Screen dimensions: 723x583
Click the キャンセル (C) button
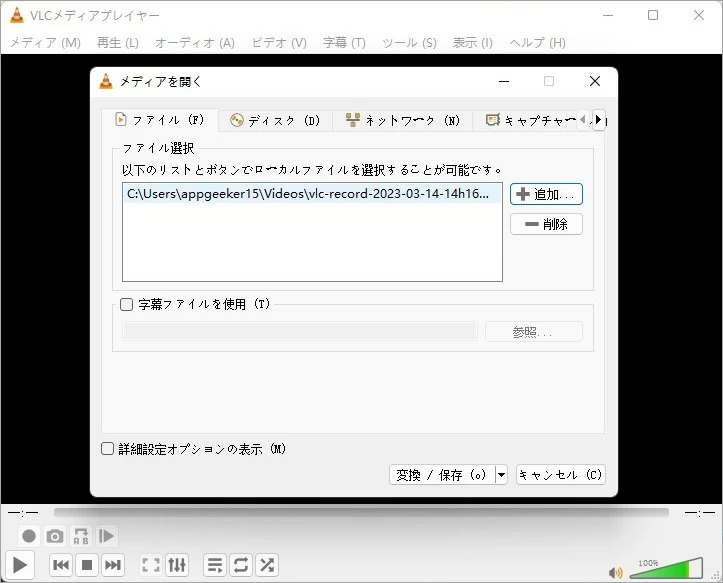pos(561,475)
